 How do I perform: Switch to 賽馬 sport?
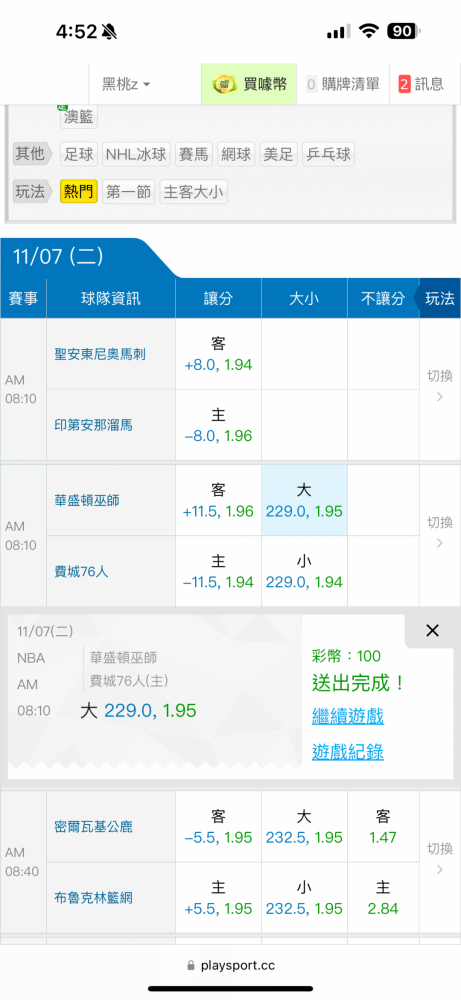click(x=194, y=154)
